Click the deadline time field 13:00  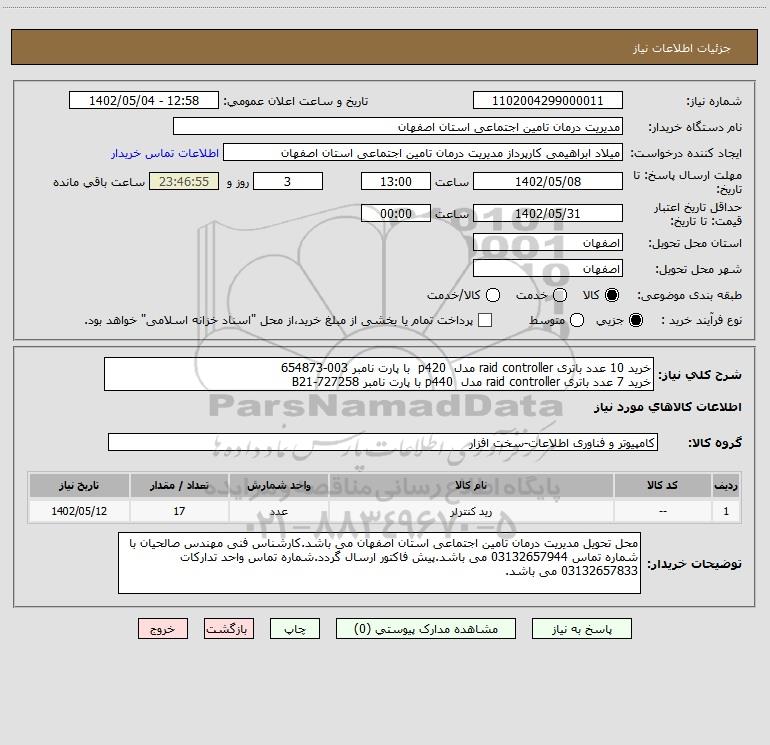pyautogui.click(x=396, y=181)
